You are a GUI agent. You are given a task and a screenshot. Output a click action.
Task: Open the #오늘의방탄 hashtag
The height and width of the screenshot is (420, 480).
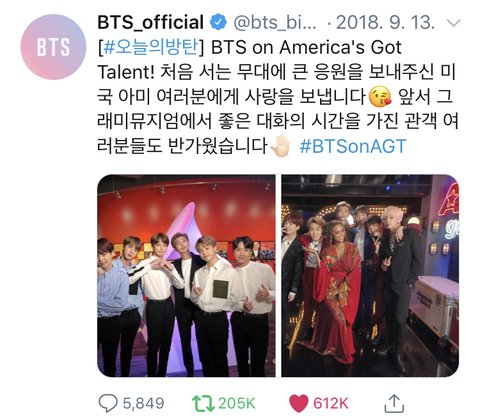click(151, 47)
